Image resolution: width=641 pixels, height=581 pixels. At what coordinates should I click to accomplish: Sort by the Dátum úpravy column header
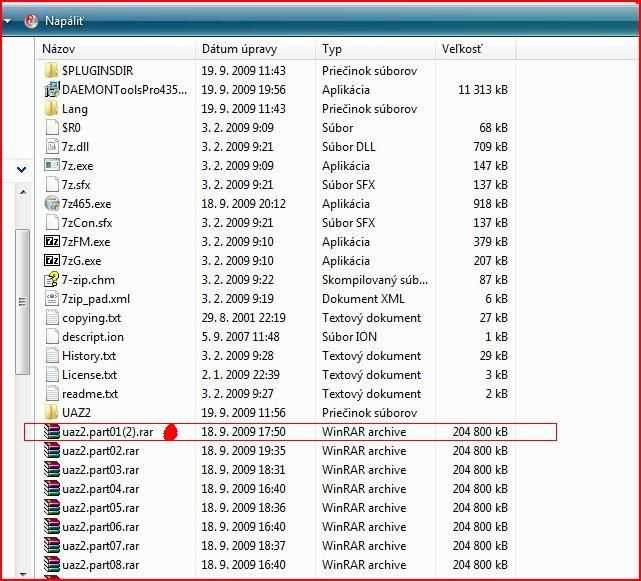[239, 49]
